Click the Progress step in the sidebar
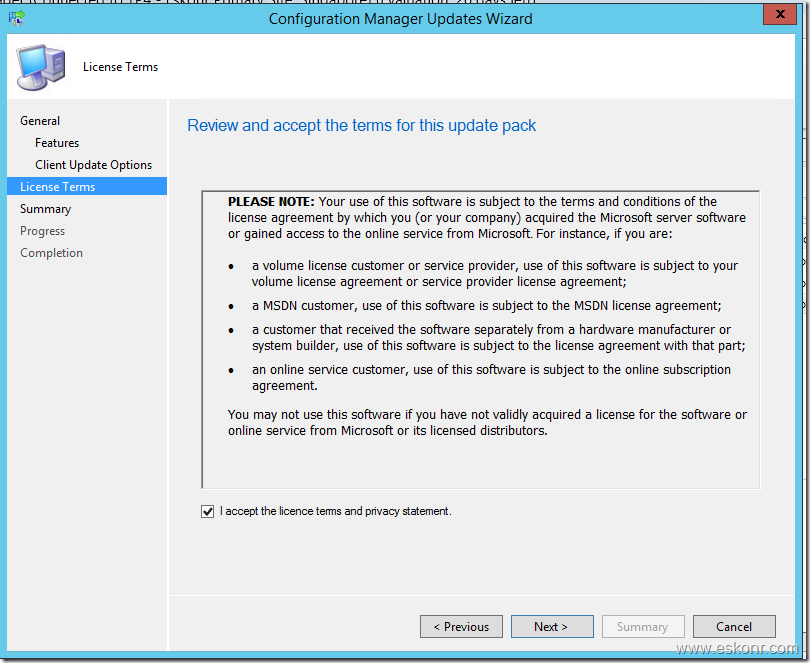The image size is (810, 663). pyautogui.click(x=43, y=231)
